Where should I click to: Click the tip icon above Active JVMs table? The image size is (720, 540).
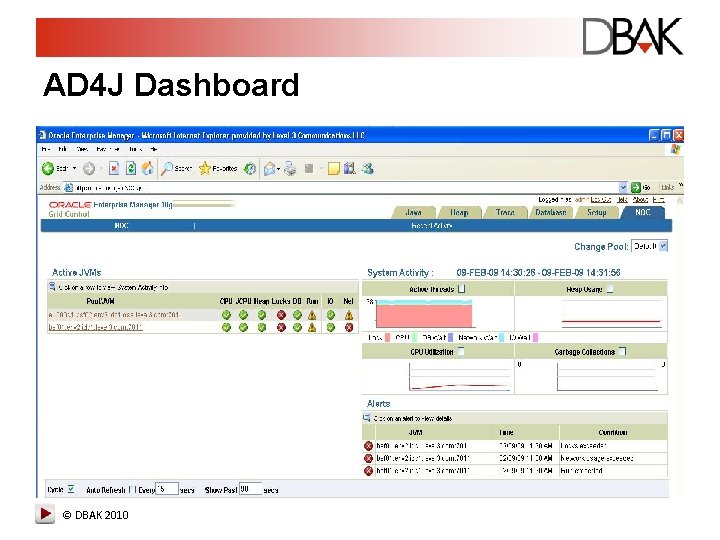pyautogui.click(x=52, y=287)
